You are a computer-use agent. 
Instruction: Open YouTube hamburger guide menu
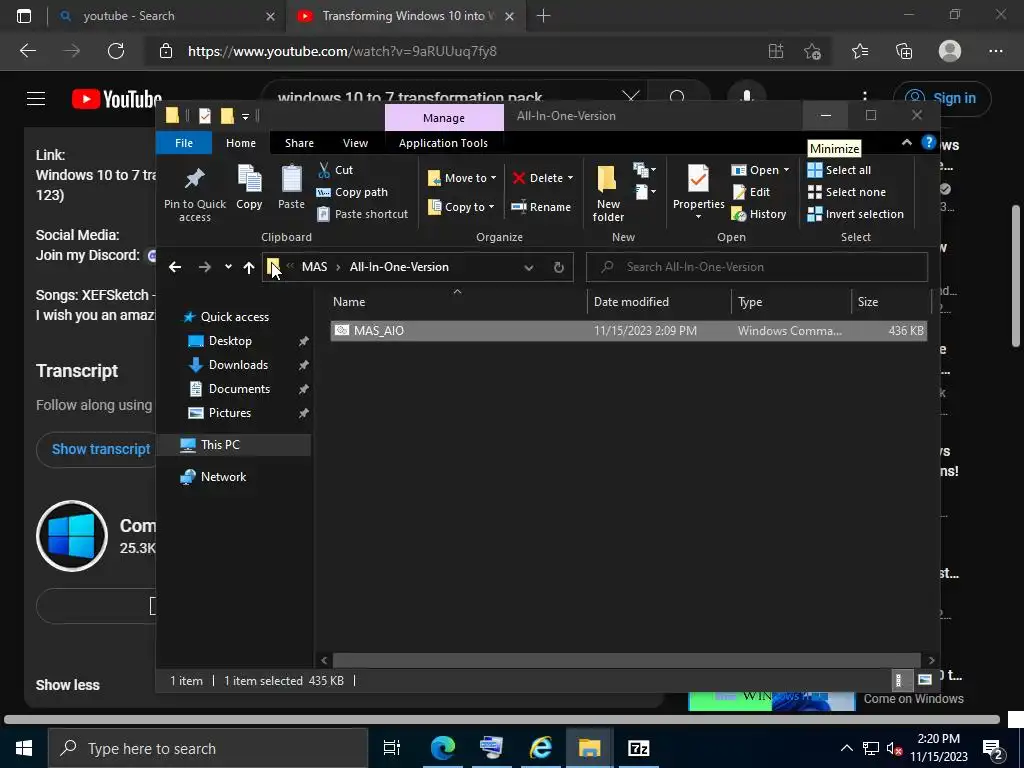pyautogui.click(x=36, y=99)
